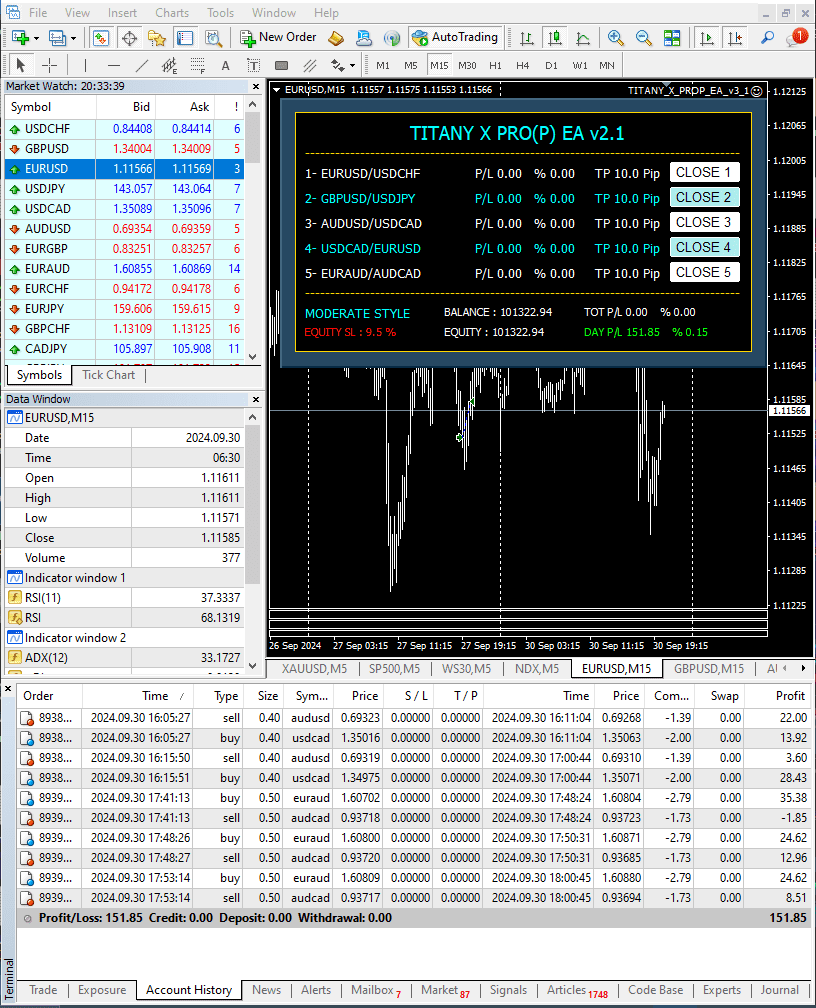This screenshot has width=816, height=1008.
Task: Click CLOSE 3 for AUDUSD/USDCAD
Action: (704, 222)
